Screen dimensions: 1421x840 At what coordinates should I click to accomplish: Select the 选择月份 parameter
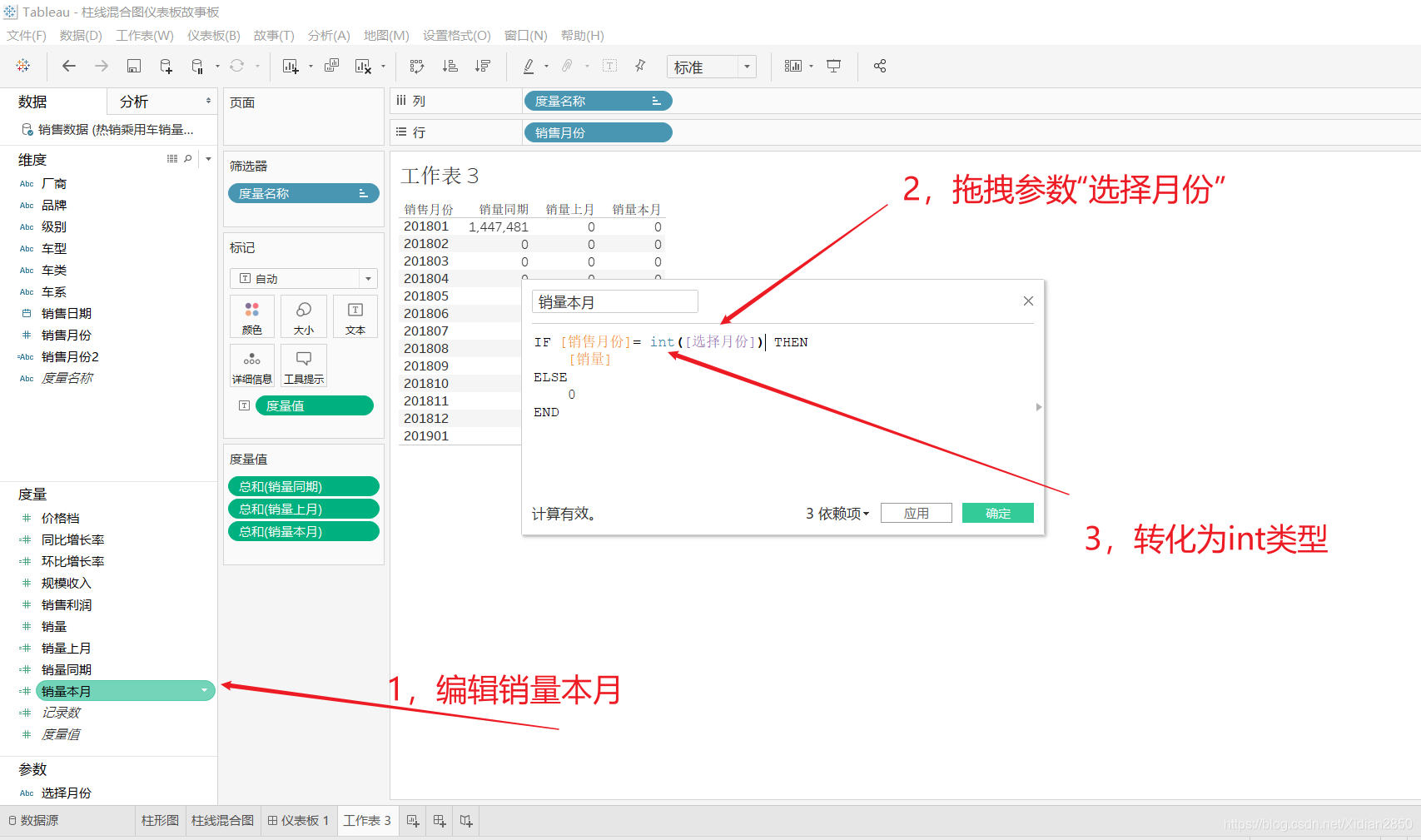tap(67, 793)
